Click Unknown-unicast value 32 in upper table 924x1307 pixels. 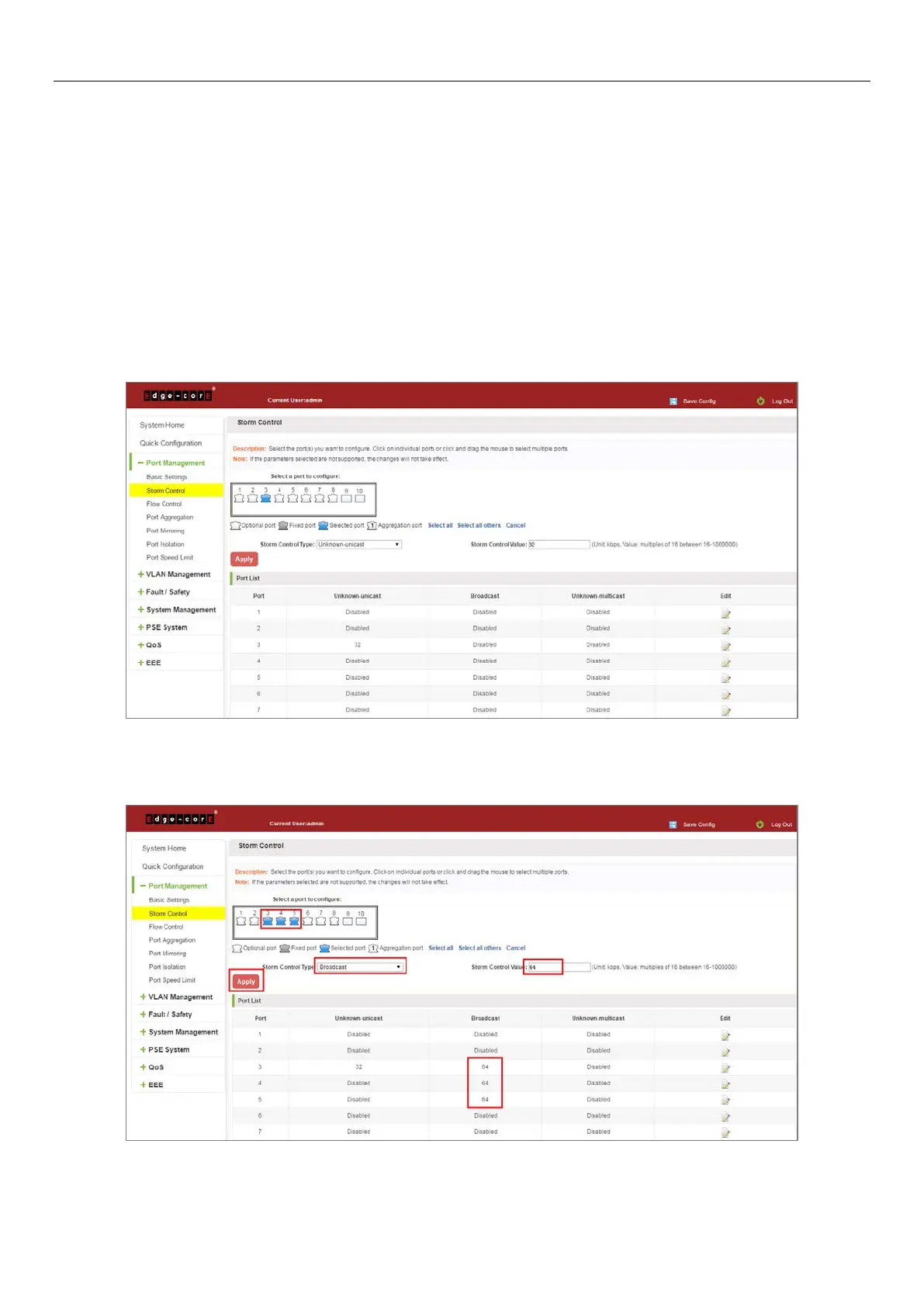click(358, 645)
